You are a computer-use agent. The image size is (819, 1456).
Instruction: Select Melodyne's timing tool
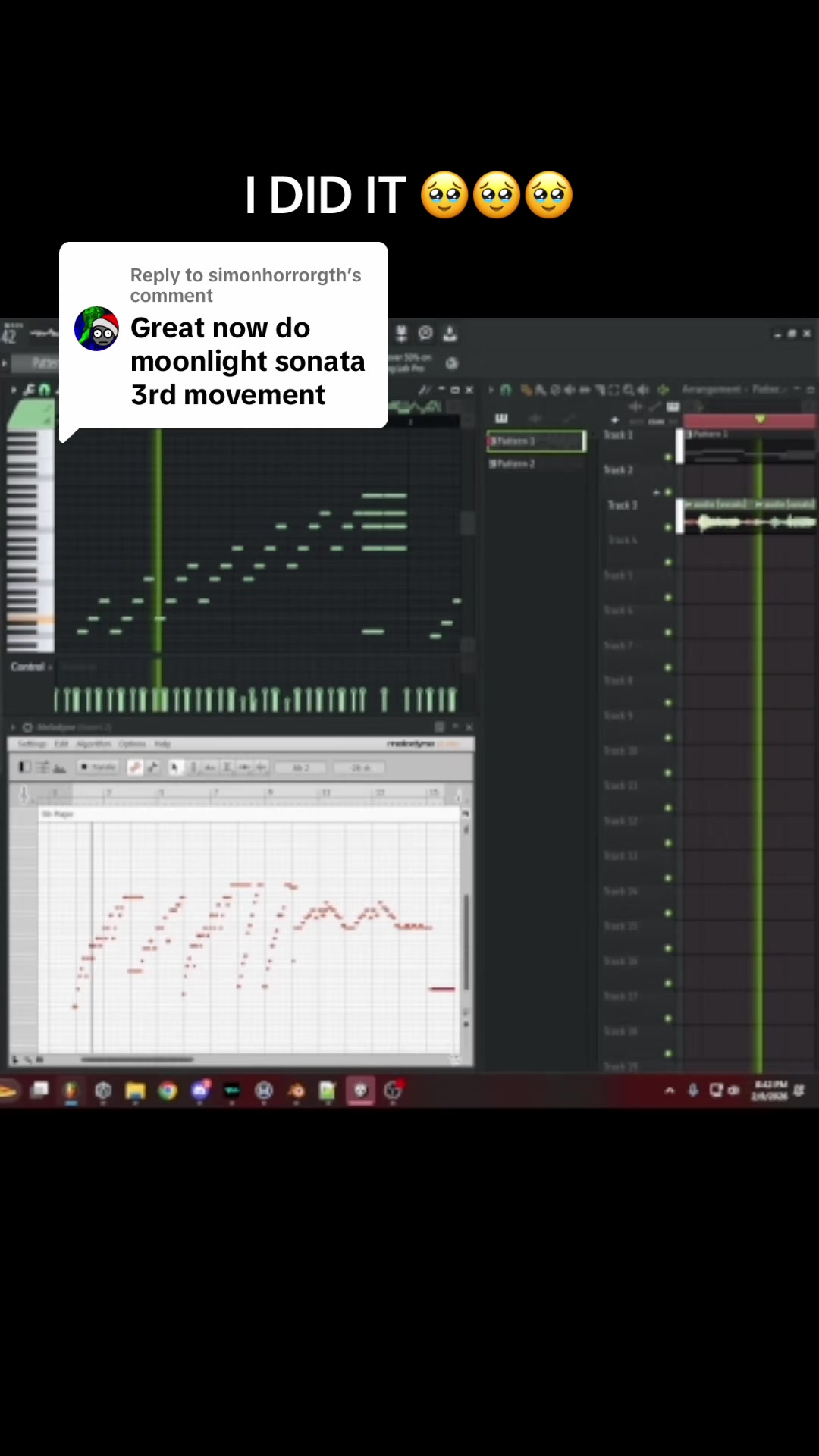244,767
